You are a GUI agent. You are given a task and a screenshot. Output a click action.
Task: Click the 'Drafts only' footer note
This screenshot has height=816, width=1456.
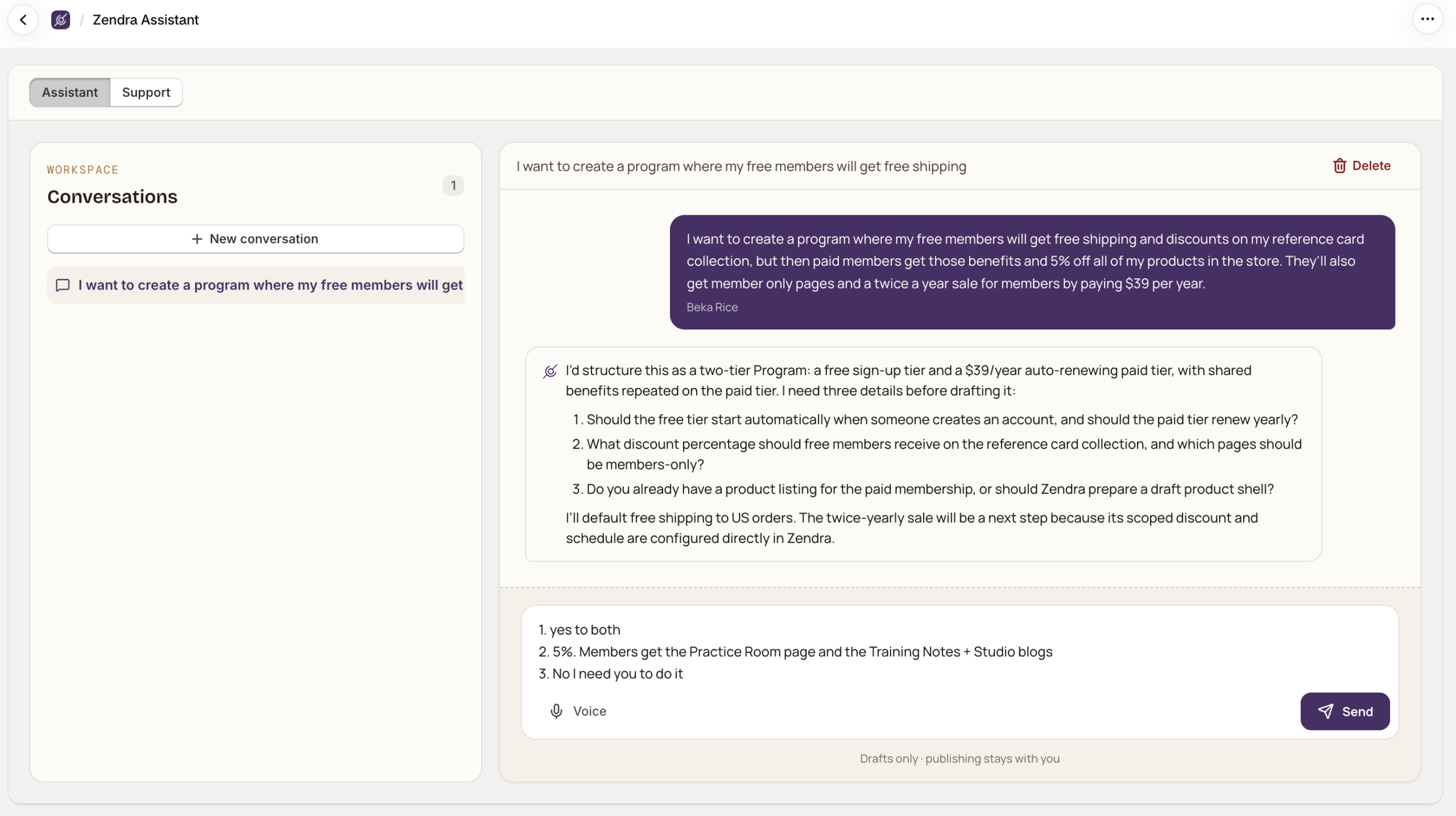(x=959, y=759)
